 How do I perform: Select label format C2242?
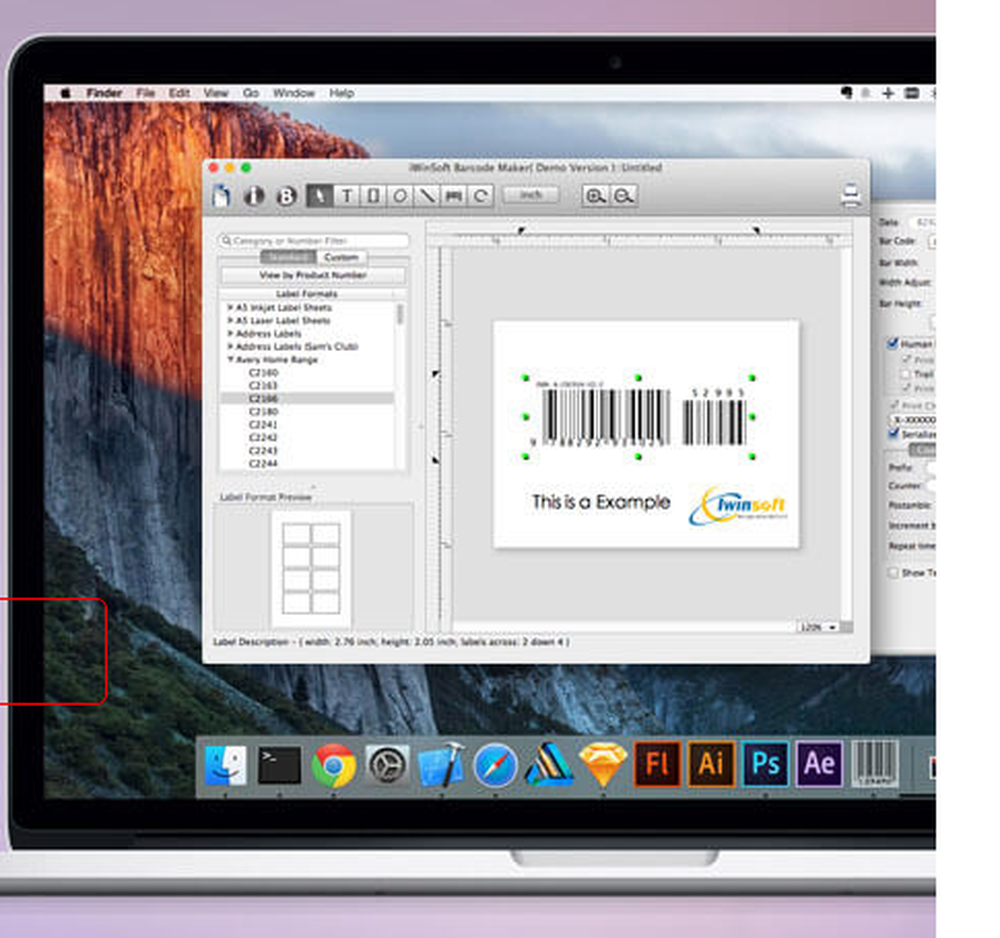[x=263, y=437]
